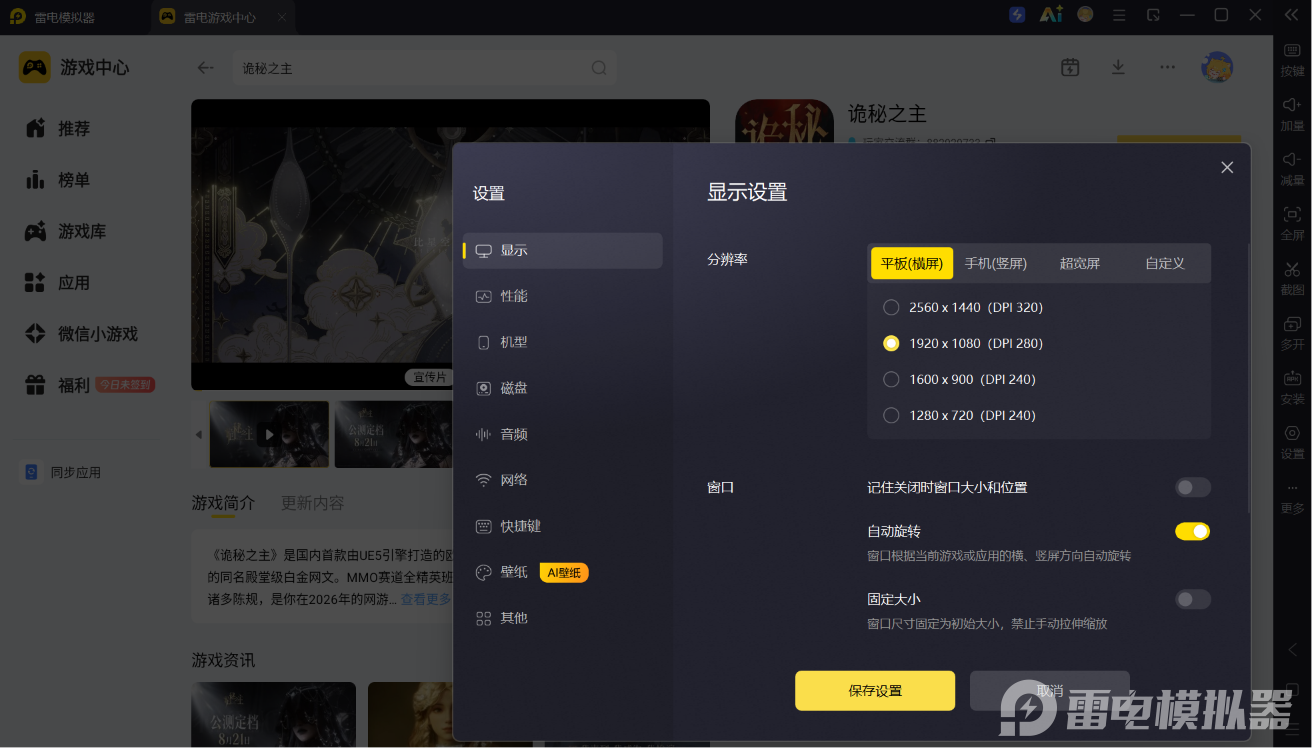
Task: Close the settings dialog
Action: pyautogui.click(x=1227, y=167)
